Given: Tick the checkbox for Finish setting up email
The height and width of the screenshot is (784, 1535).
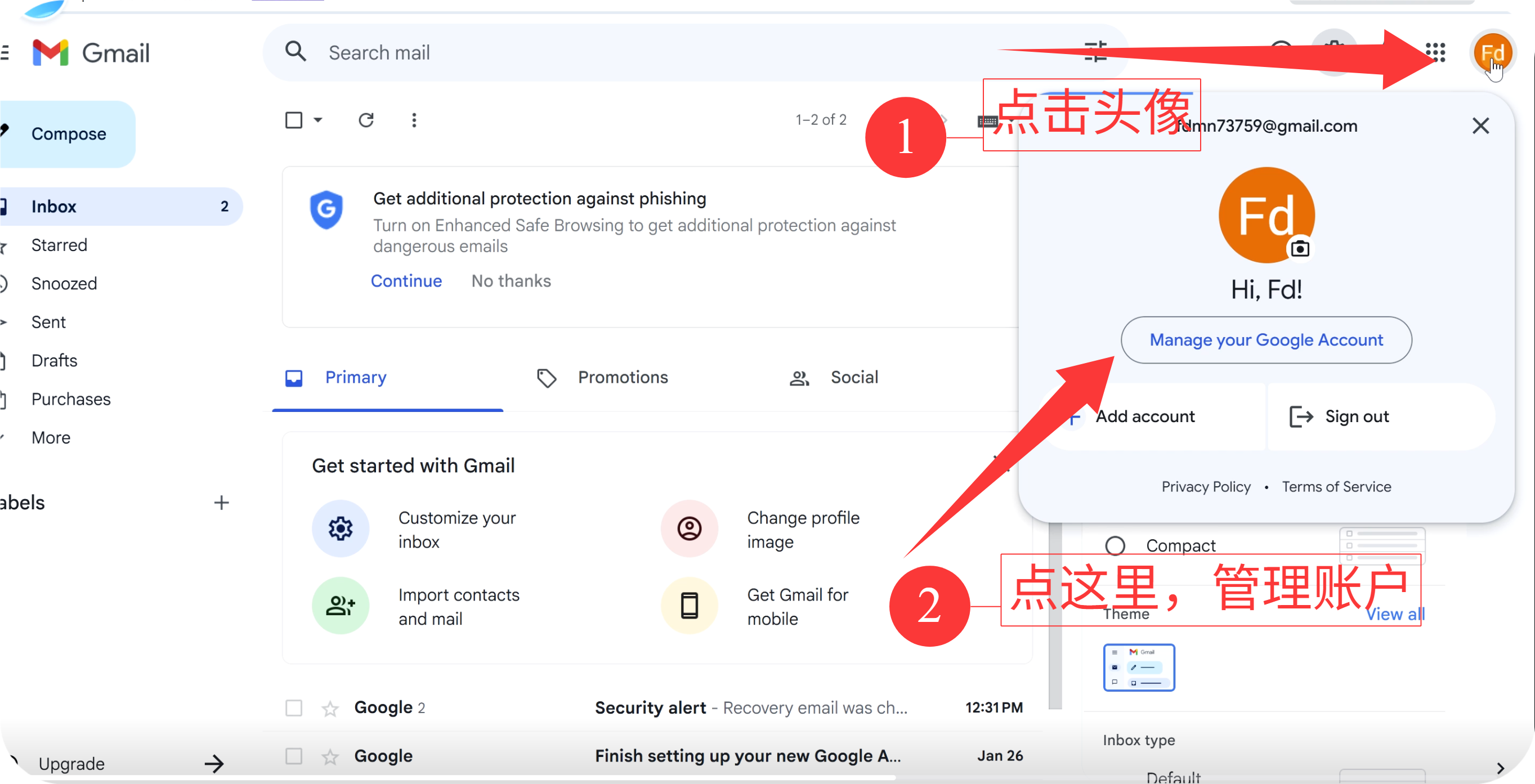Looking at the screenshot, I should (294, 756).
